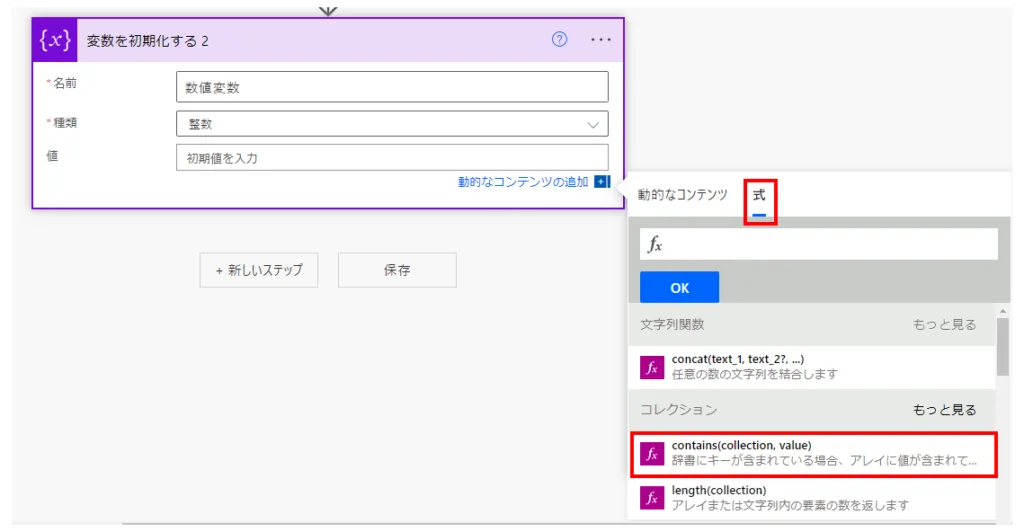The height and width of the screenshot is (532, 1024).
Task: Expand コレクション with もっと見る
Action: (944, 410)
